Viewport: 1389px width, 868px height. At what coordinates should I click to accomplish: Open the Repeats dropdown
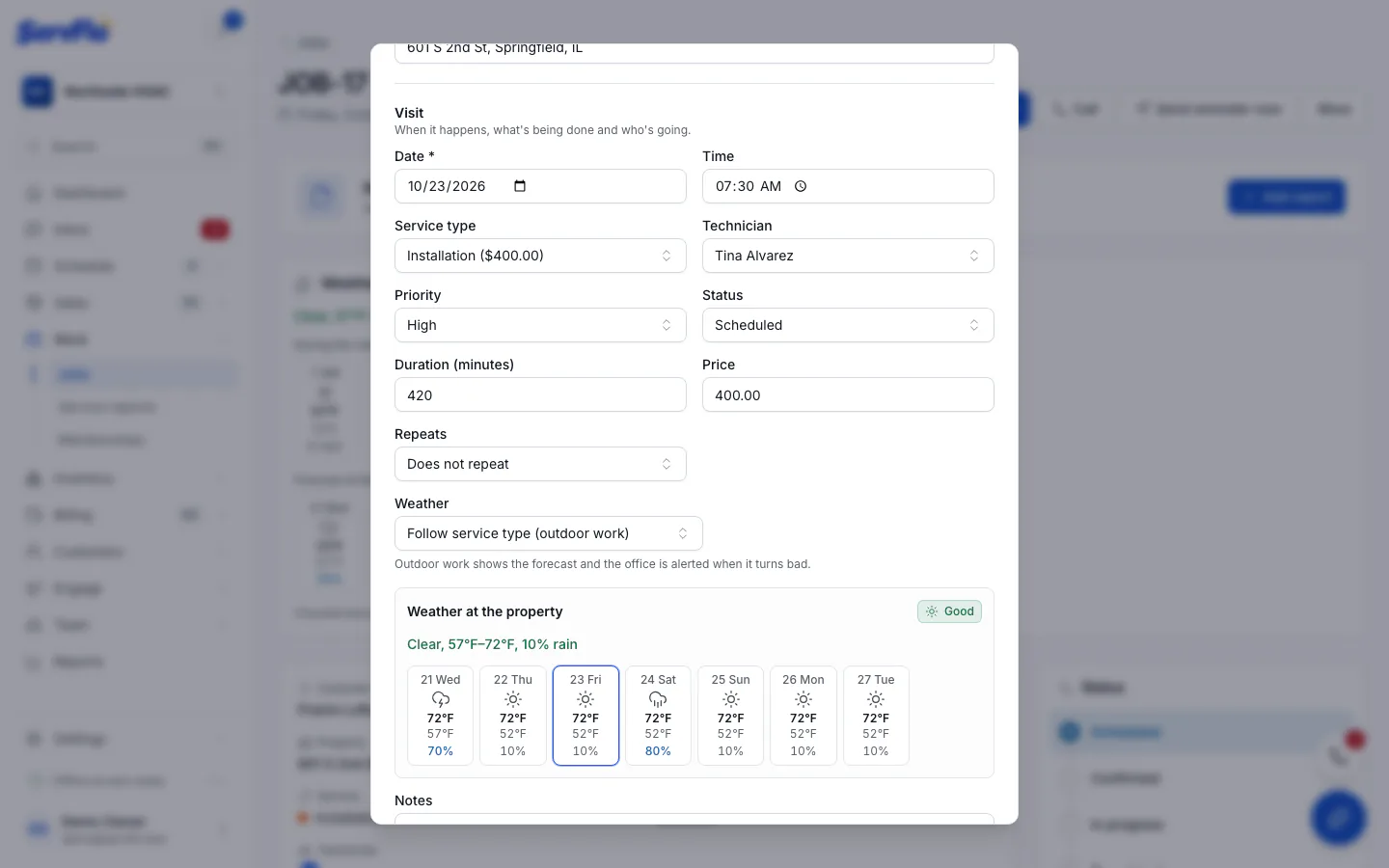540,464
